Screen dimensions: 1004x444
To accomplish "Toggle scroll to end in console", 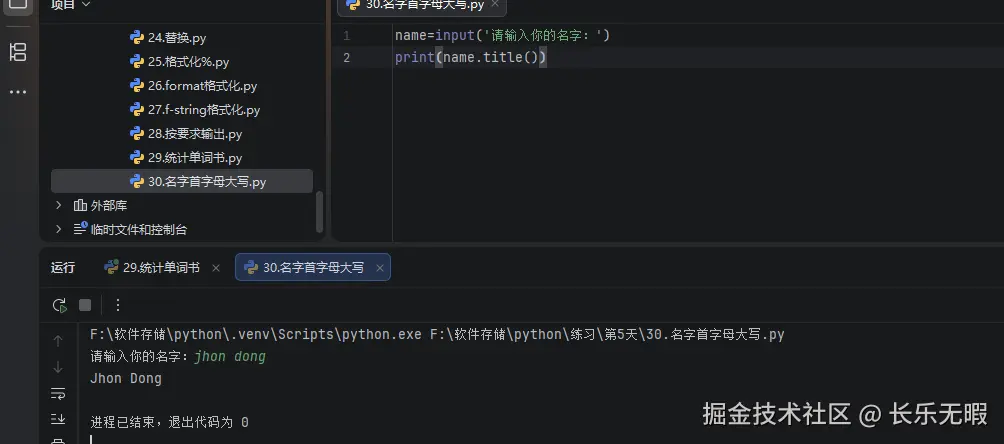I will pos(58,418).
